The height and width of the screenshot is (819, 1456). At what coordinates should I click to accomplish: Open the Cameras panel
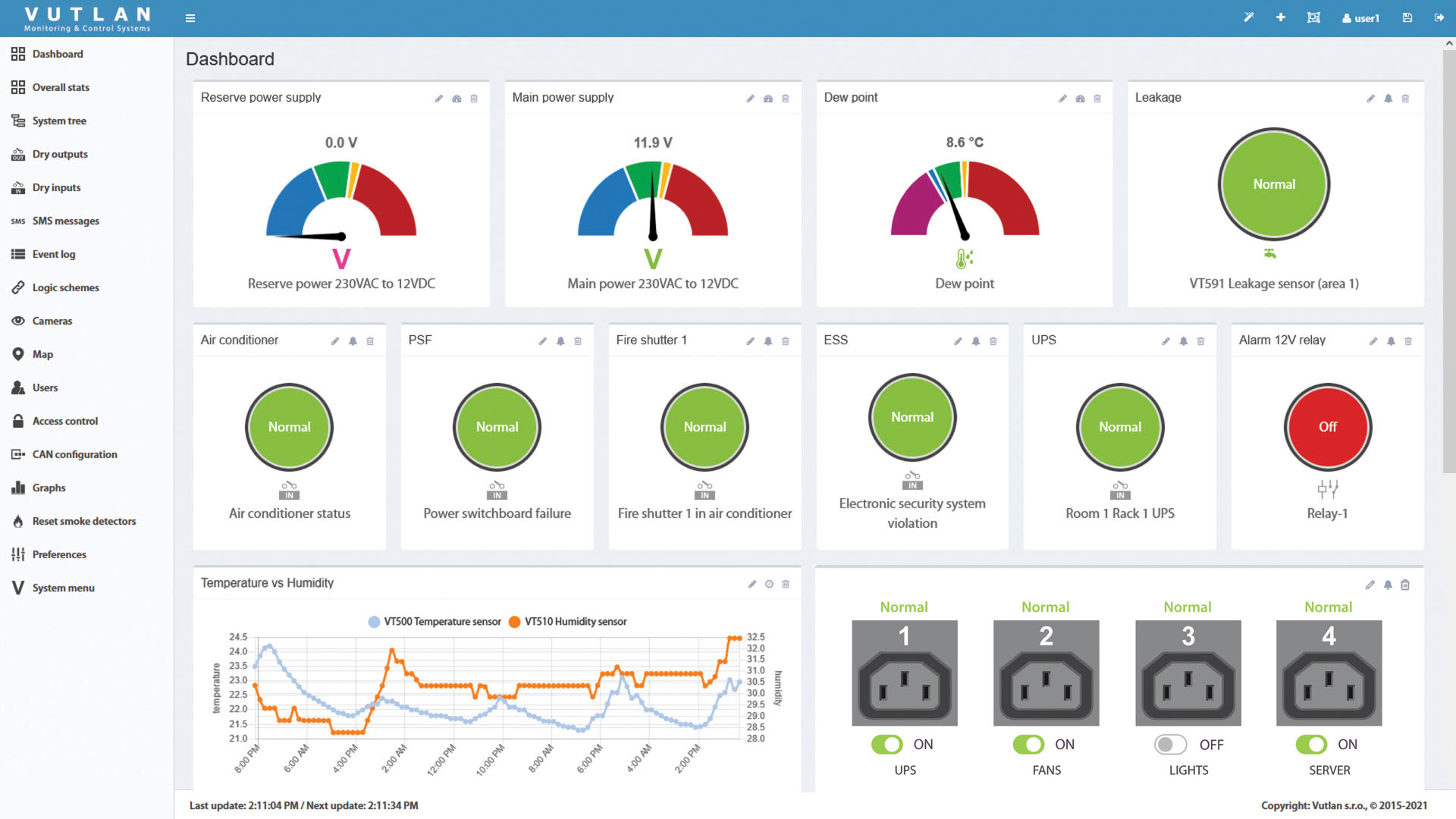52,321
